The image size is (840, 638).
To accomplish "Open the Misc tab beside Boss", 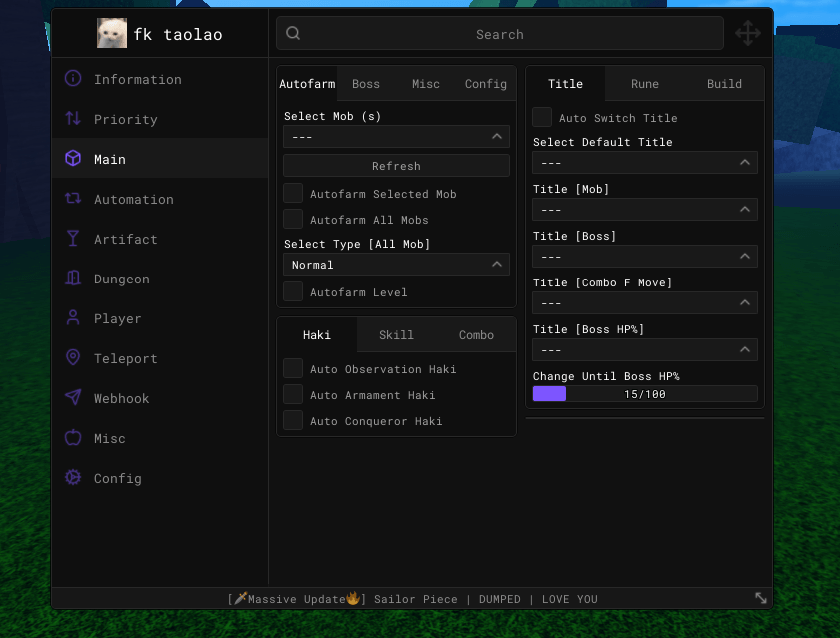I will pos(426,84).
